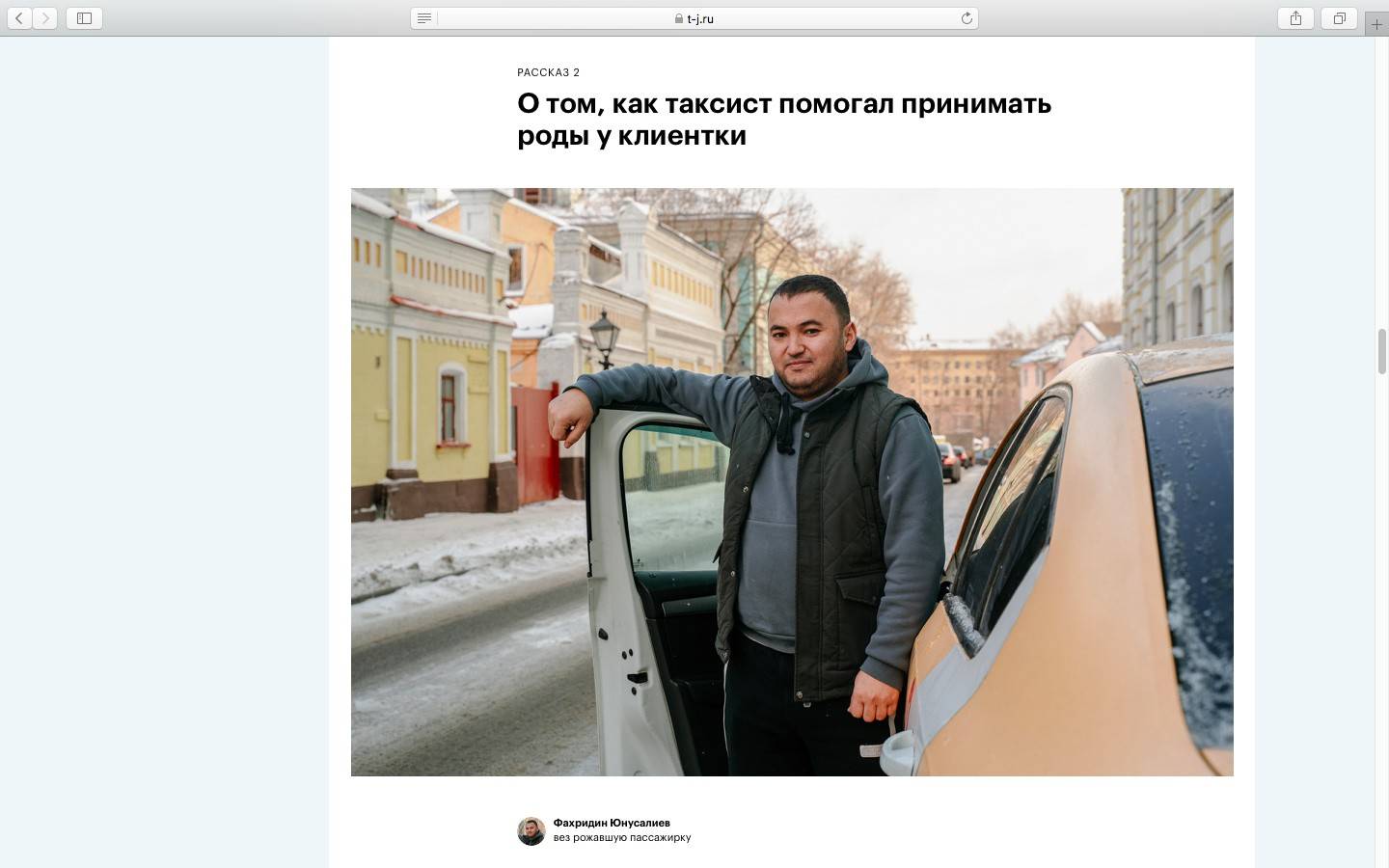The height and width of the screenshot is (868, 1389).
Task: Open a new tab with plus button
Action: [1376, 24]
